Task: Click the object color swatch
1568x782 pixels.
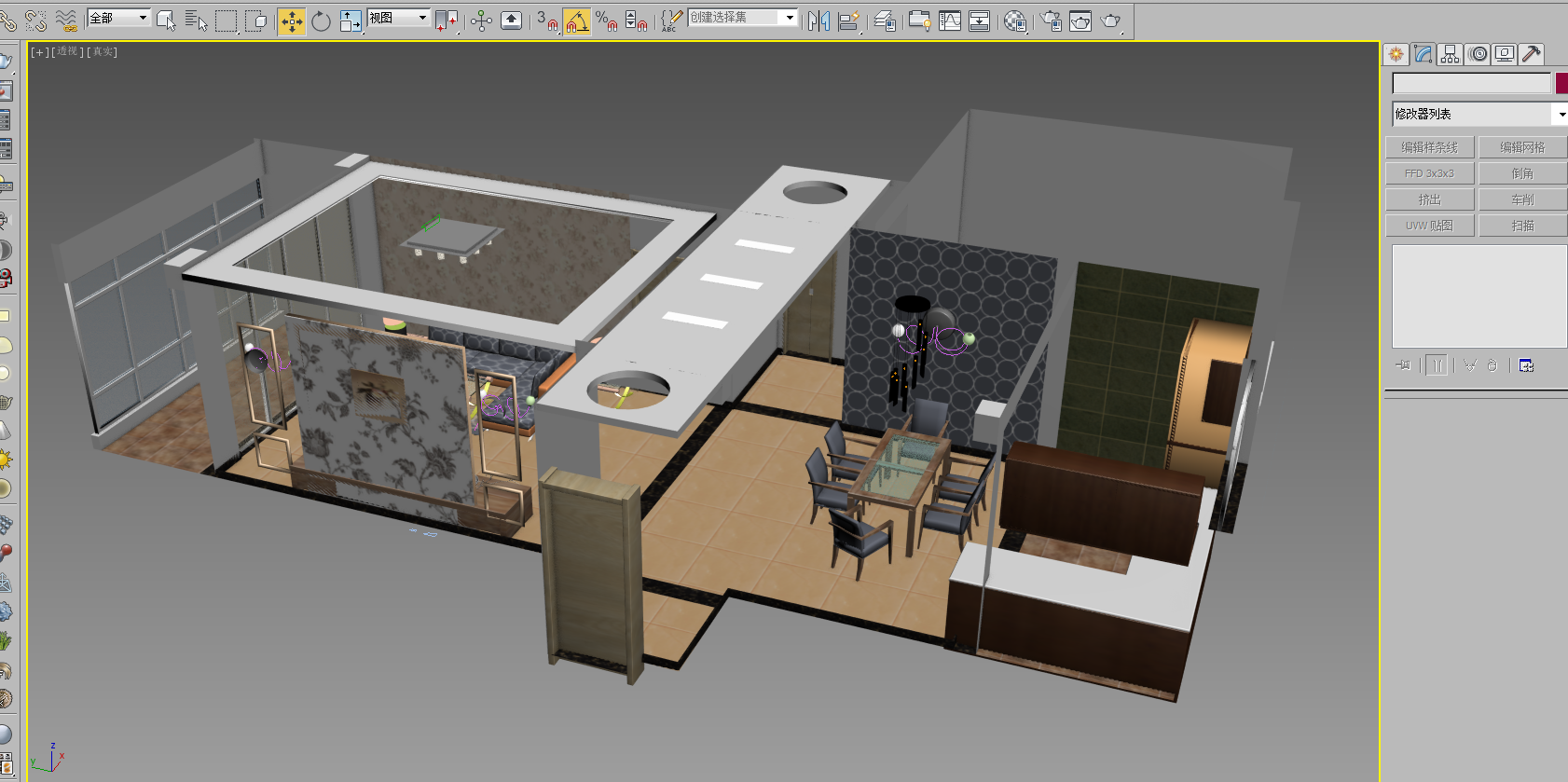Action: pos(1561,84)
